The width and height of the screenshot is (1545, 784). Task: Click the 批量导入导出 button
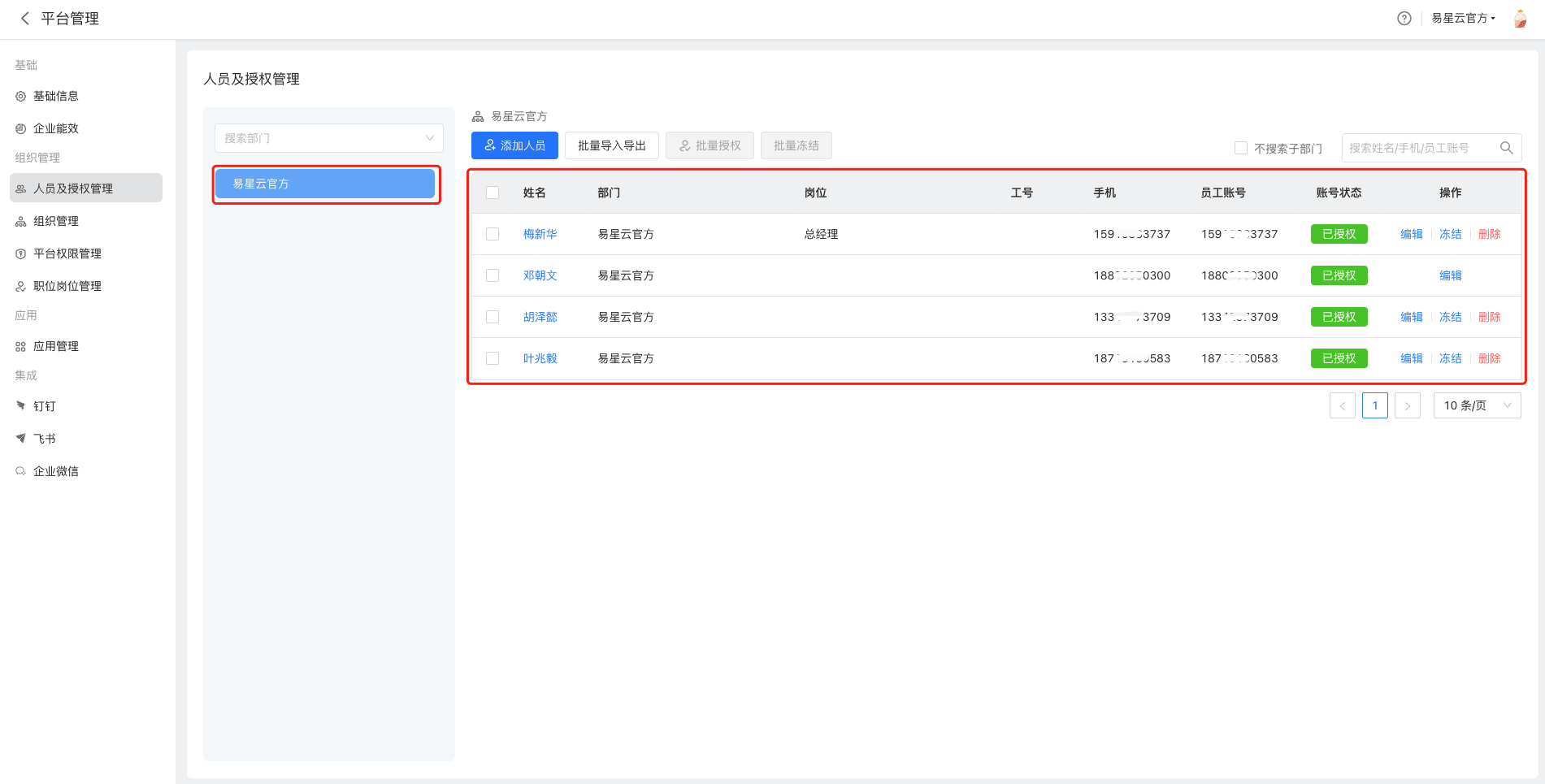pyautogui.click(x=612, y=145)
